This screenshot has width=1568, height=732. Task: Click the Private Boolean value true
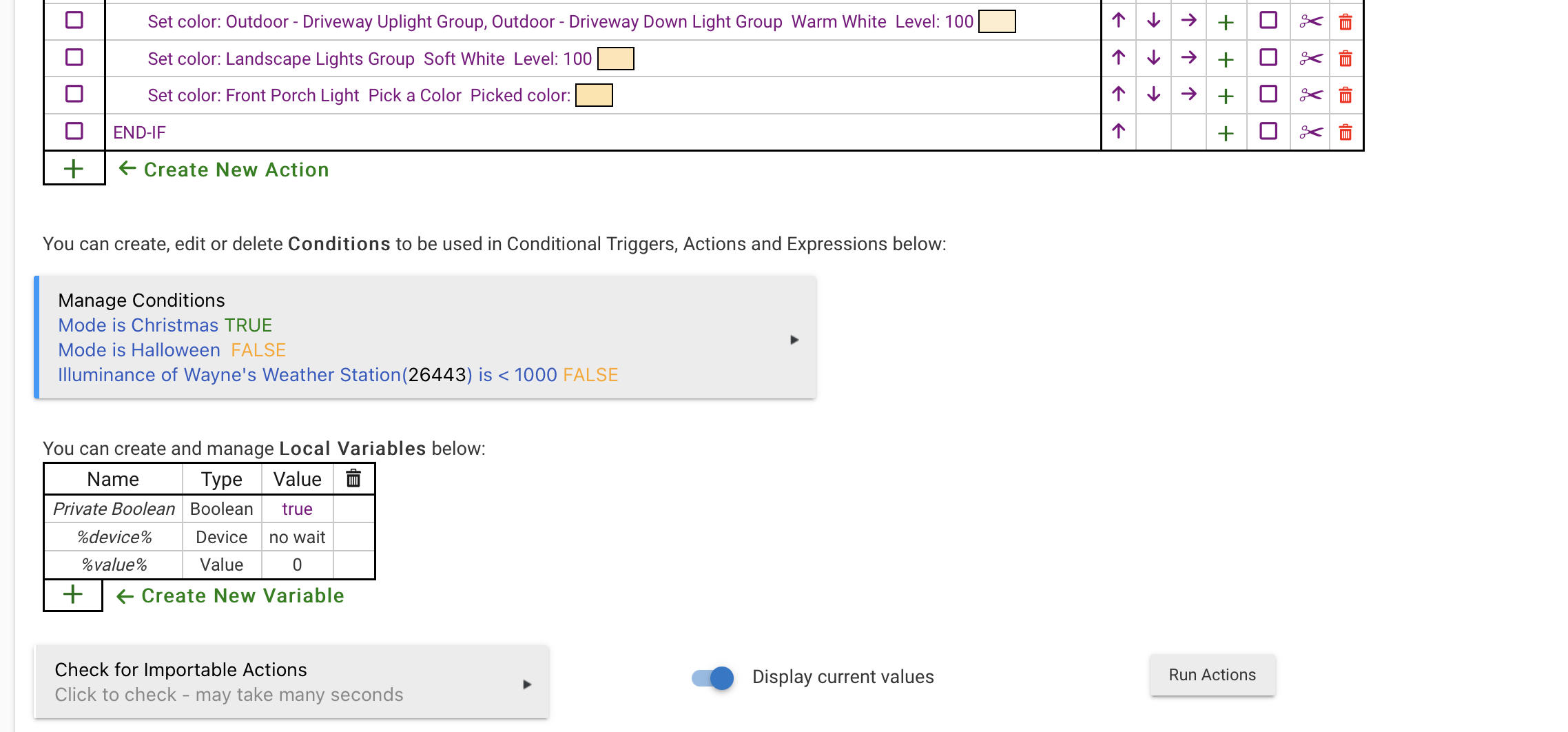297,509
